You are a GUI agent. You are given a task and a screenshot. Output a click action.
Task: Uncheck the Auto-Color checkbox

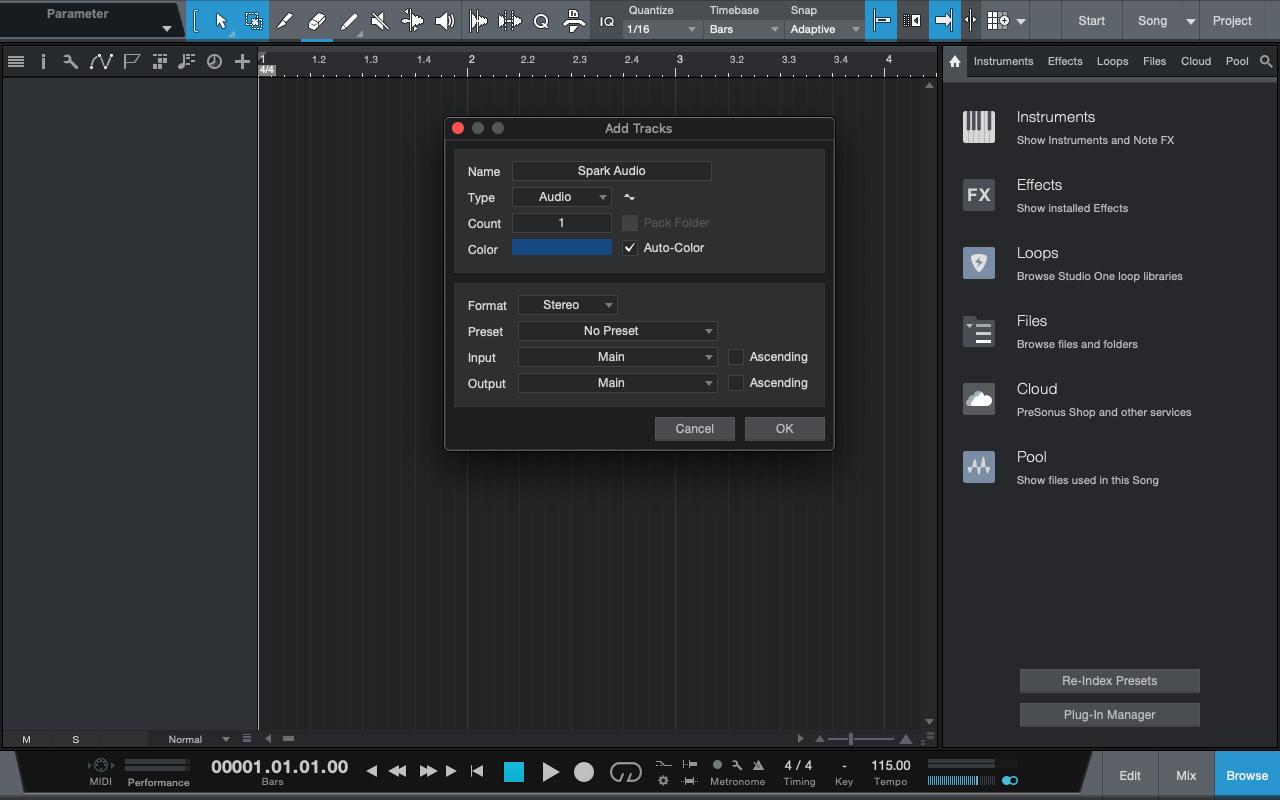click(630, 248)
